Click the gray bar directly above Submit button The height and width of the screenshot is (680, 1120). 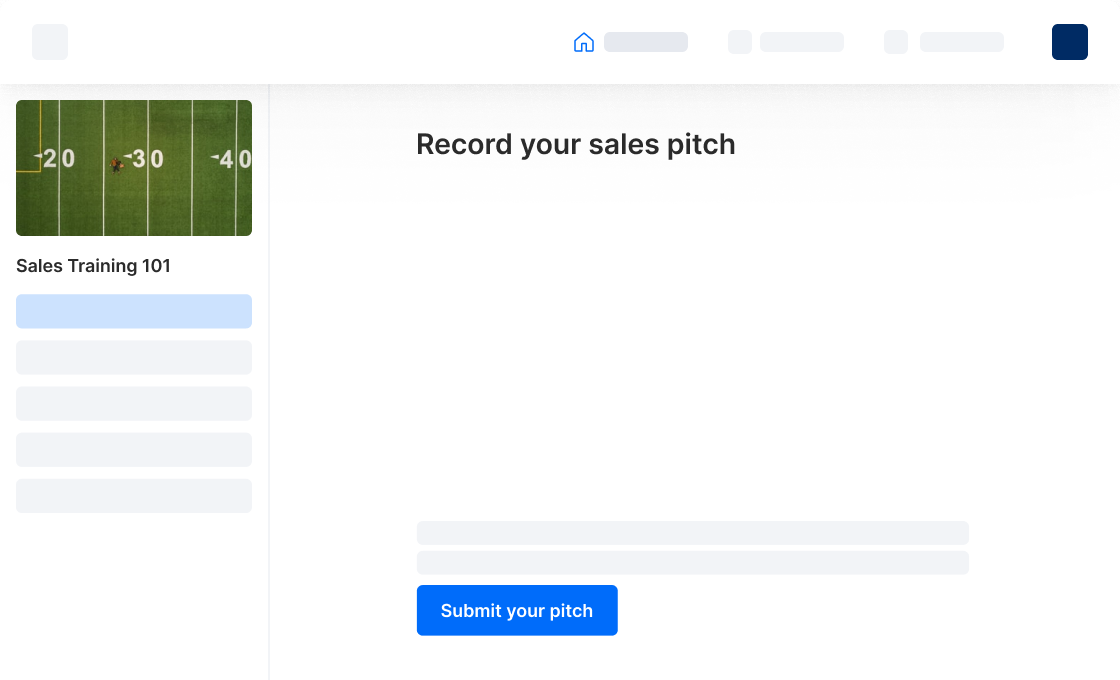click(x=692, y=562)
